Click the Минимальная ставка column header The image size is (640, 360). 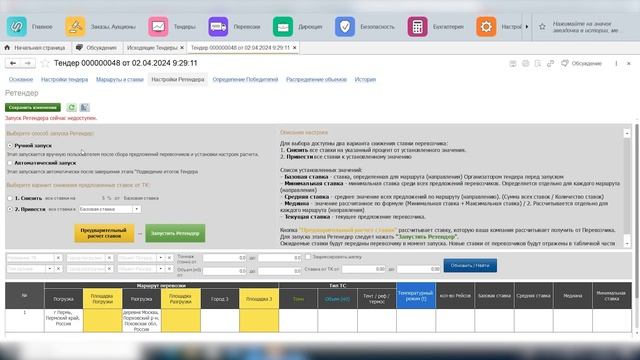[611, 296]
